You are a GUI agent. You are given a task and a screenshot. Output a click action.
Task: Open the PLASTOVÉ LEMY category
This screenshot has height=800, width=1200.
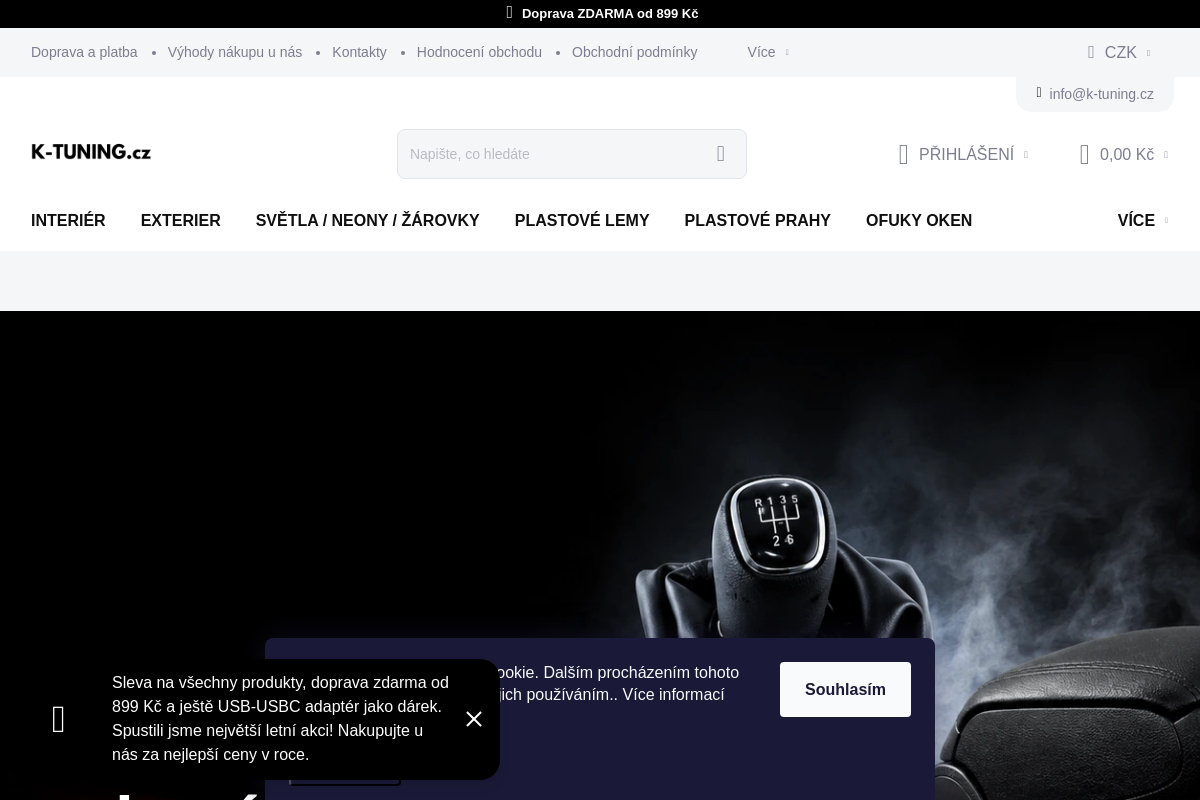coord(582,220)
